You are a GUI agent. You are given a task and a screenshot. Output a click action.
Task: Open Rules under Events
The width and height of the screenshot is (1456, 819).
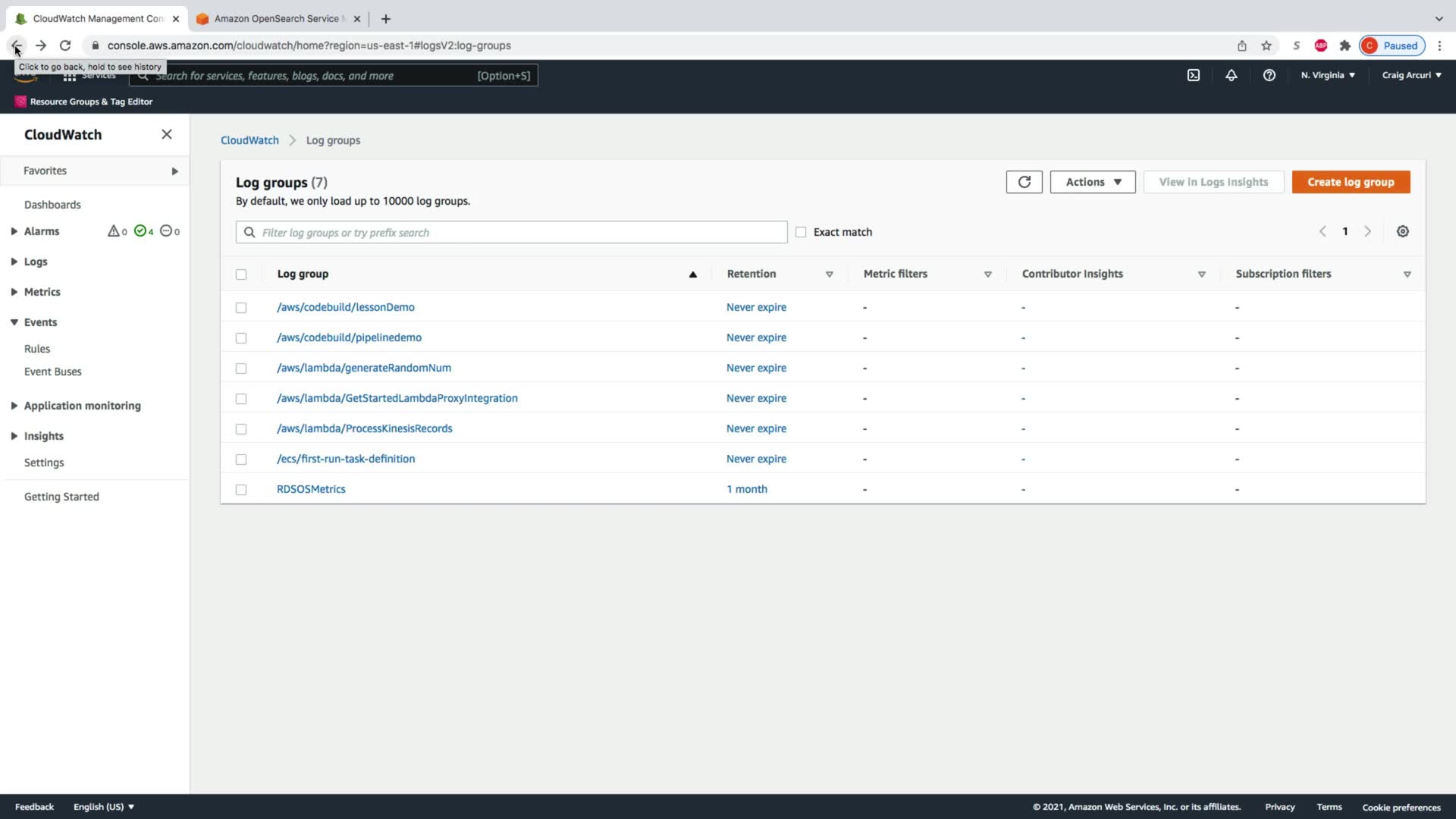click(37, 349)
